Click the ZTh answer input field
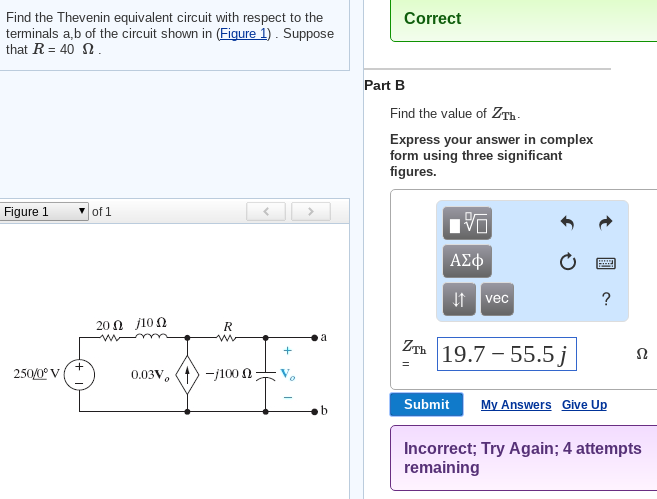Image resolution: width=657 pixels, height=499 pixels. 507,354
